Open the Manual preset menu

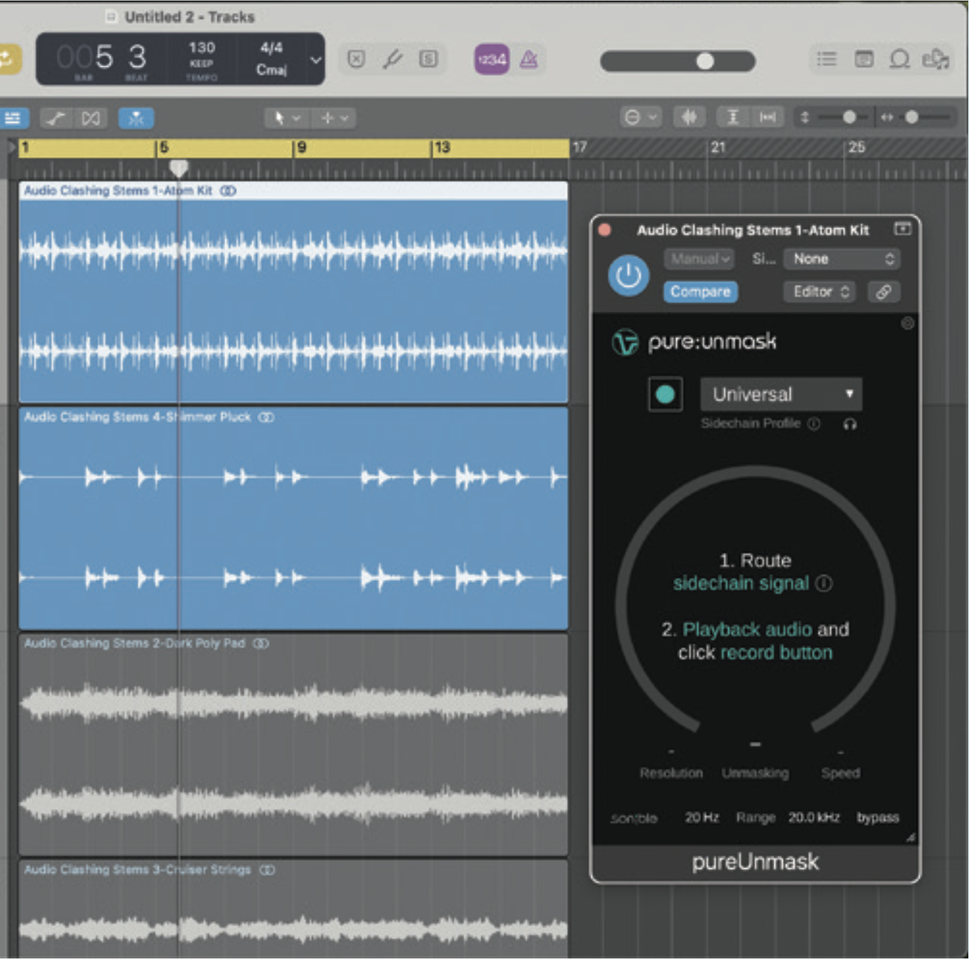(x=699, y=259)
